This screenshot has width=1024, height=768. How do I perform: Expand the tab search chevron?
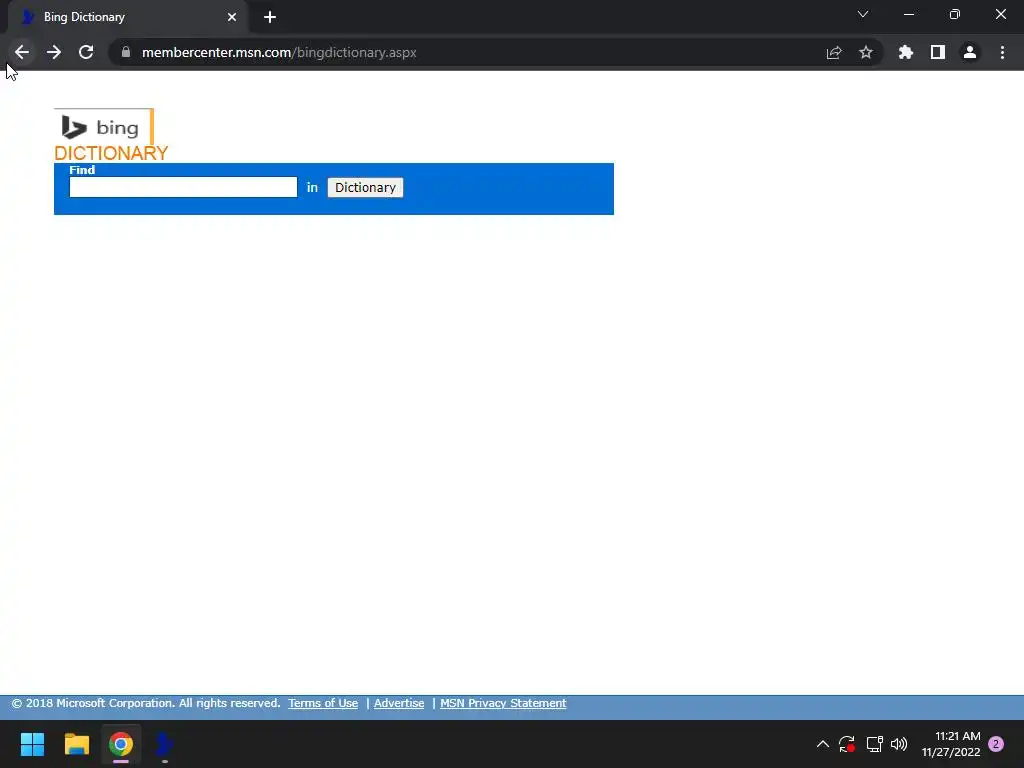coord(863,14)
